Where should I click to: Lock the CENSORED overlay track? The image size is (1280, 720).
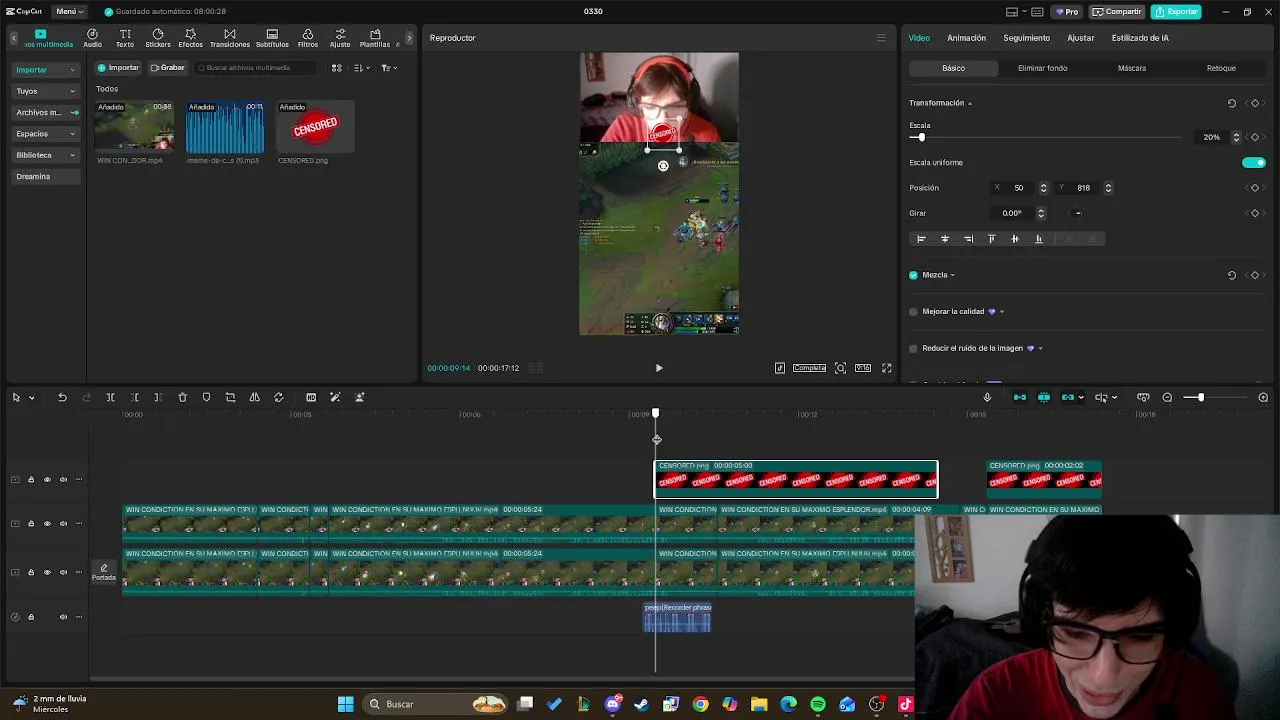30,480
